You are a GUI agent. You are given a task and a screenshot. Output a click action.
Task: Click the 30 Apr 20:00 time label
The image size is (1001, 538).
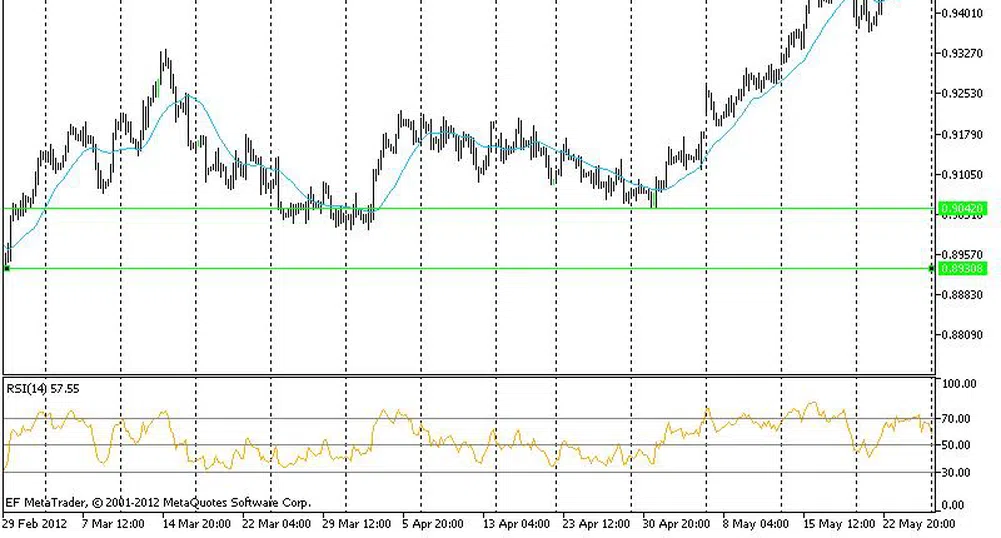(x=675, y=523)
